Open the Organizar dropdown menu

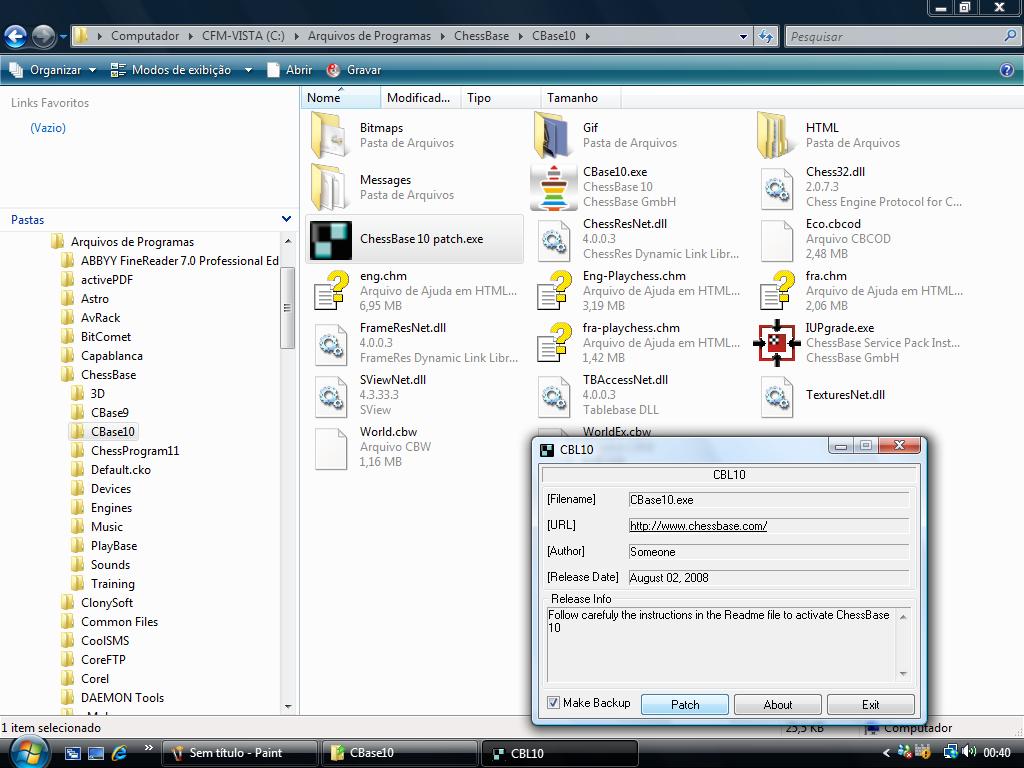tap(52, 70)
